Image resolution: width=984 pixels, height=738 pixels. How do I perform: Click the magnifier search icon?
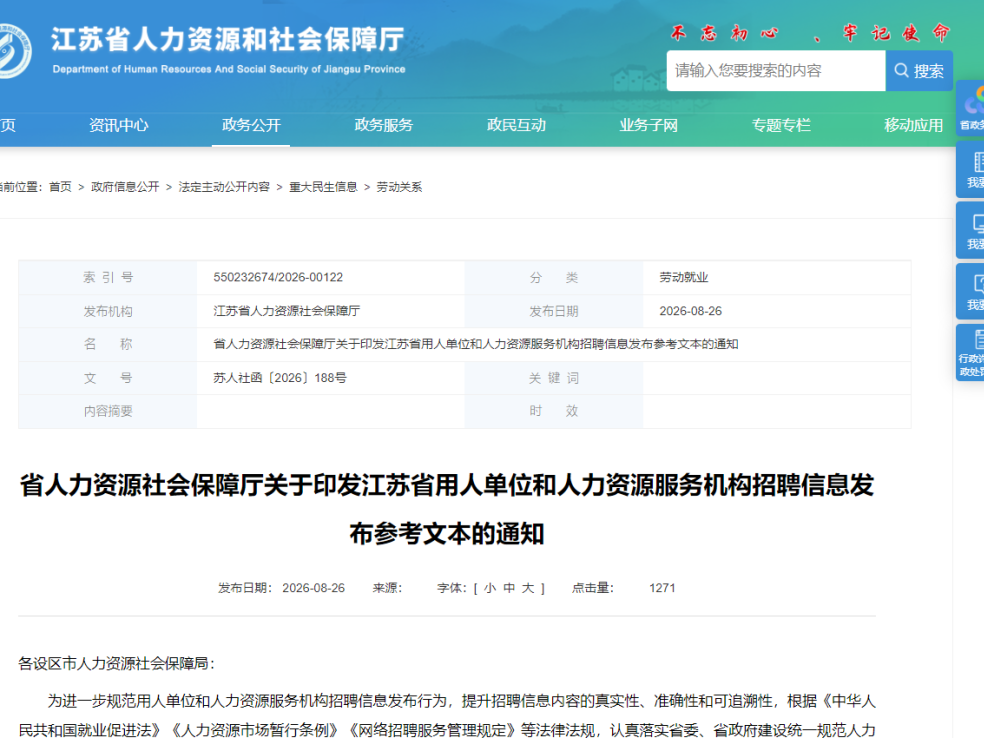point(901,70)
